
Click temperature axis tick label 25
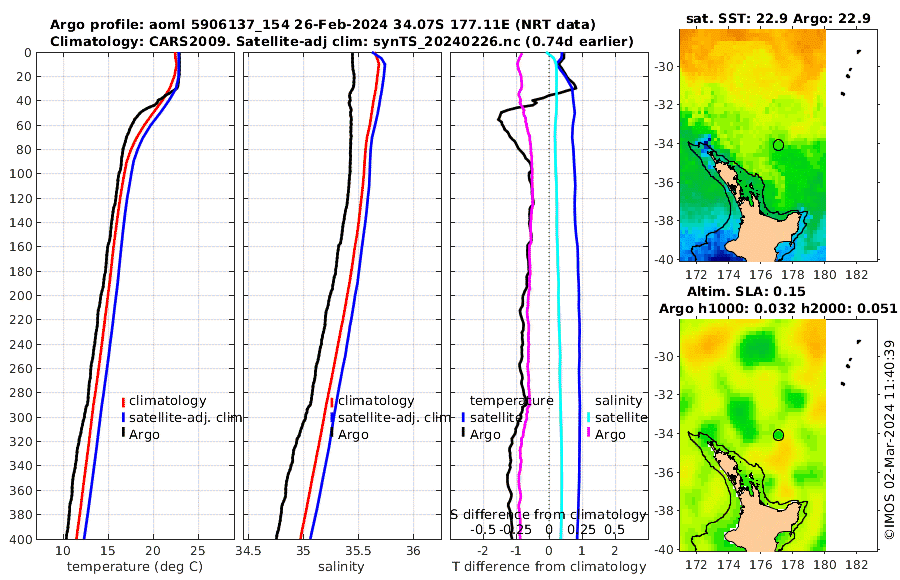click(197, 551)
